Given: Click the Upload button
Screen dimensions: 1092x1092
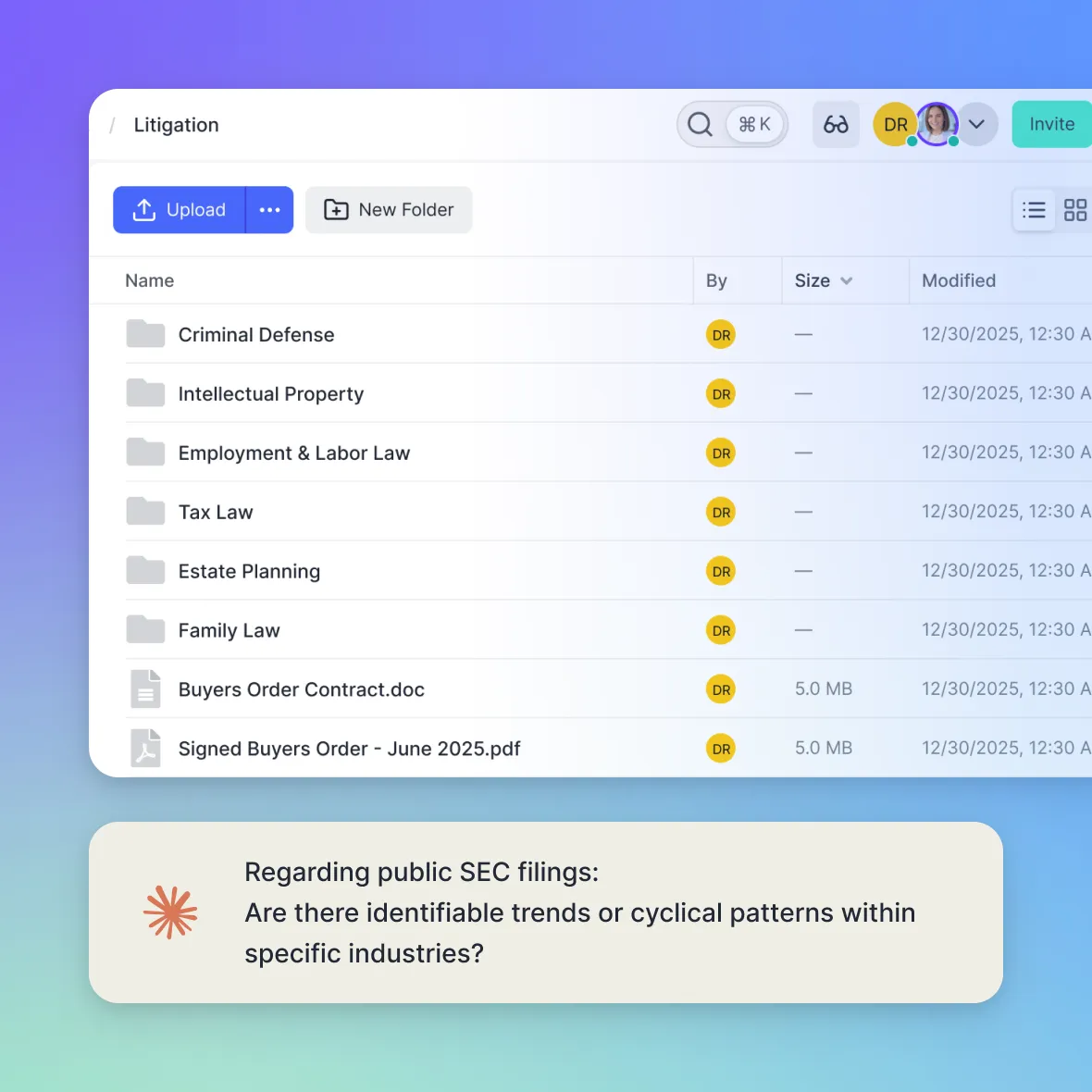Looking at the screenshot, I should click(x=180, y=210).
